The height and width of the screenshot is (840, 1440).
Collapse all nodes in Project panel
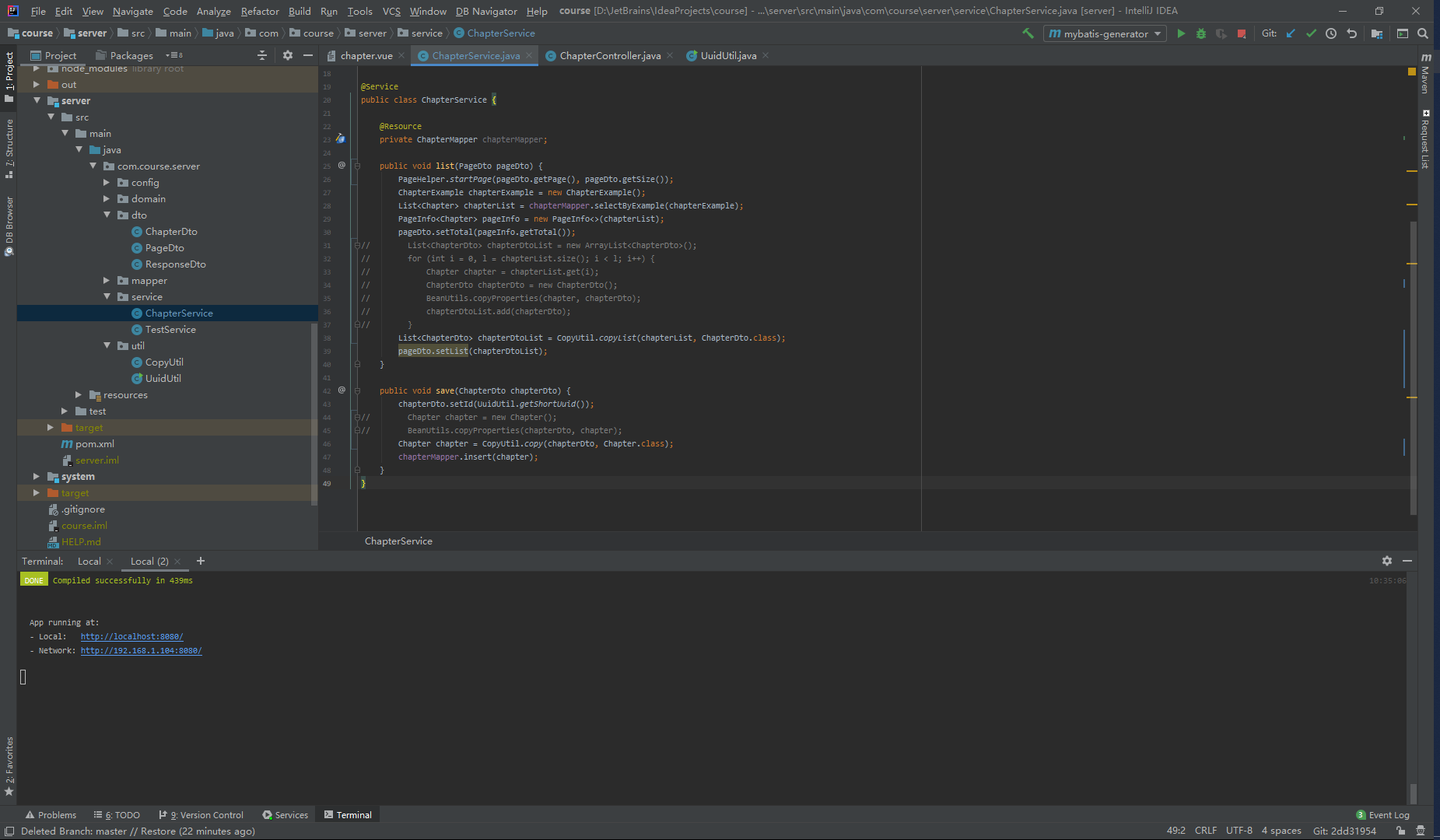coord(262,55)
